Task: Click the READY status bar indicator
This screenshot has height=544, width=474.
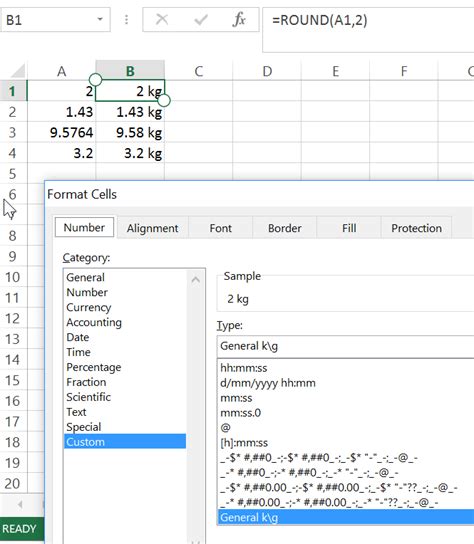Action: point(19,529)
